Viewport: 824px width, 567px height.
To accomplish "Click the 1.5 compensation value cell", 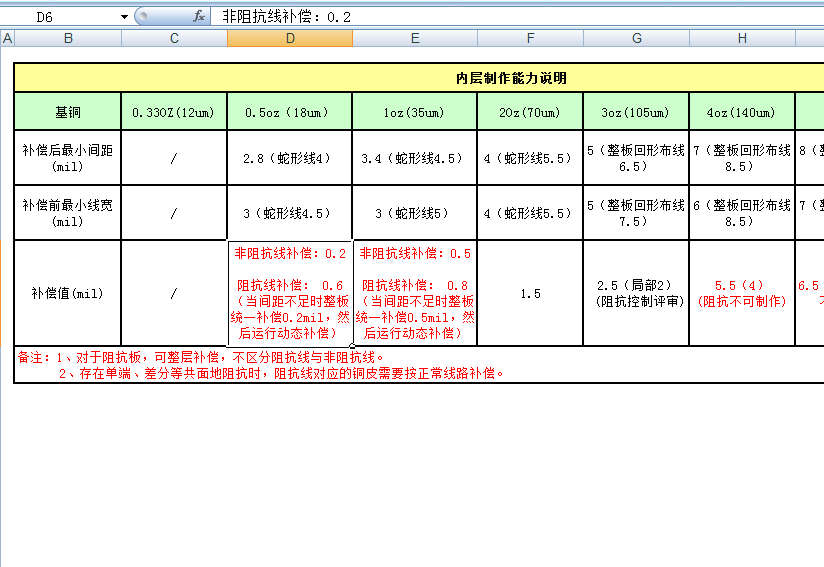I will tap(530, 293).
